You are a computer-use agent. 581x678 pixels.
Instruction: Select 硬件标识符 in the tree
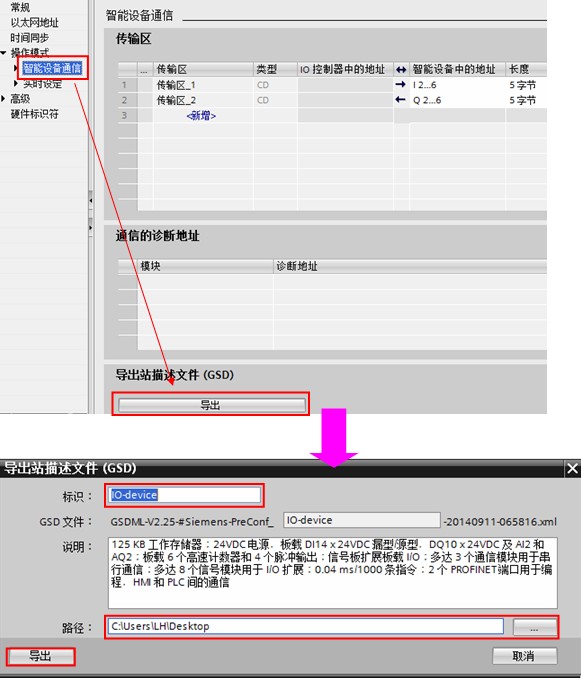(x=35, y=114)
